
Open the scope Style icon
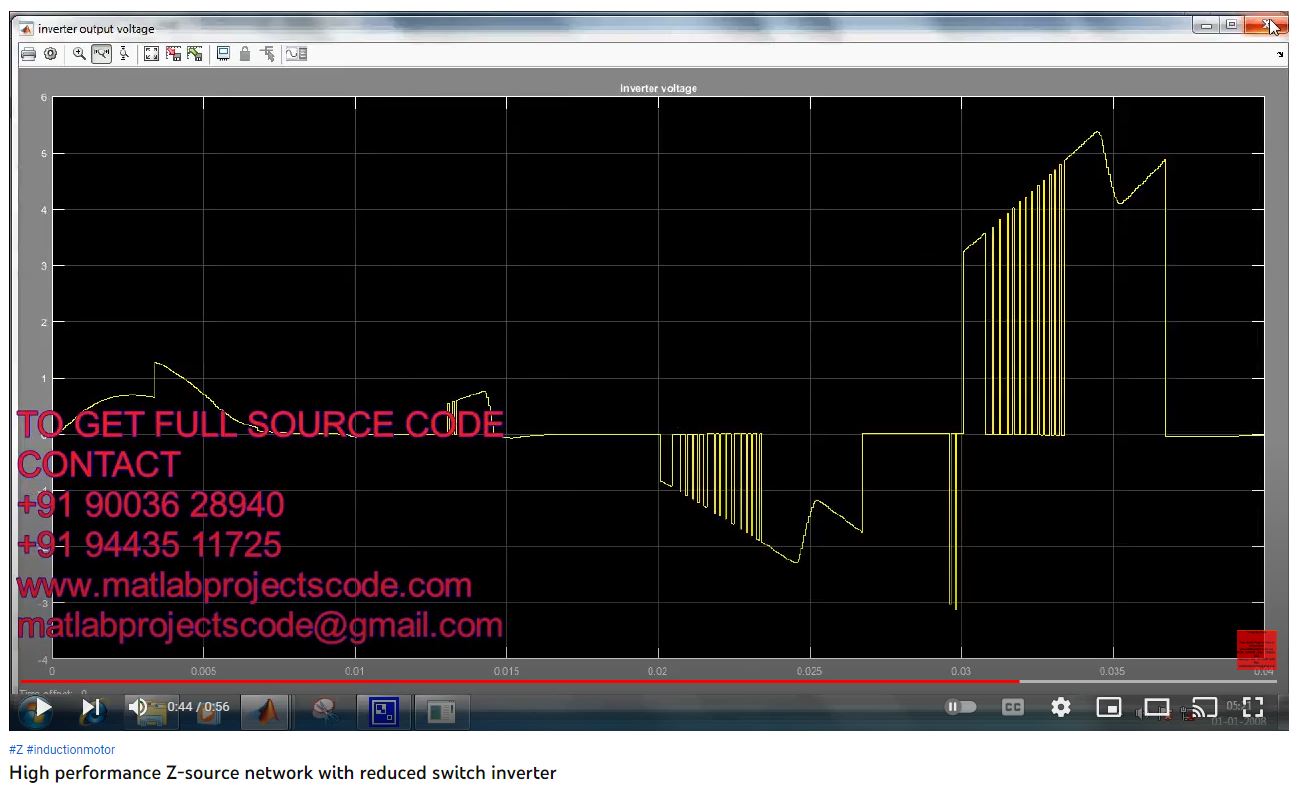(296, 54)
